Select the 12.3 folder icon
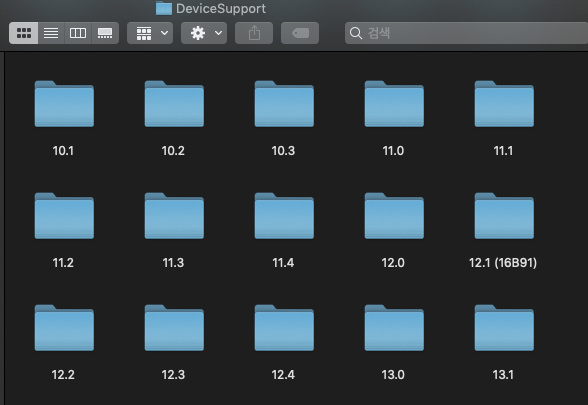This screenshot has width=588, height=405. (174, 328)
